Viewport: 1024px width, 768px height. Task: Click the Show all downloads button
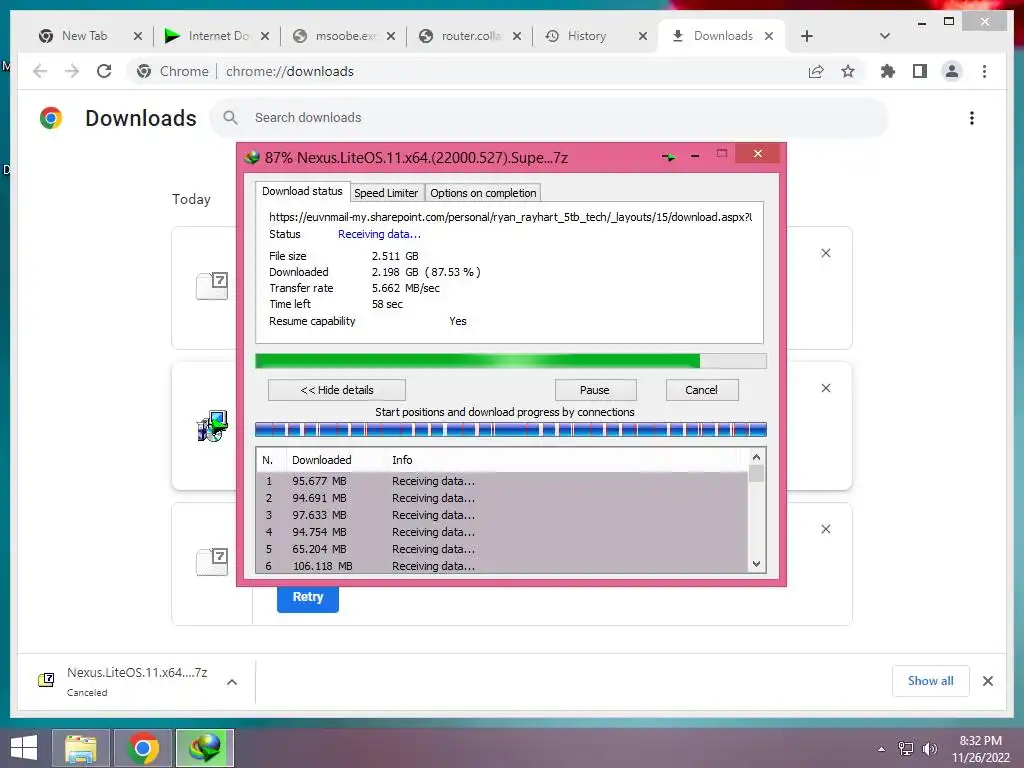pyautogui.click(x=930, y=680)
